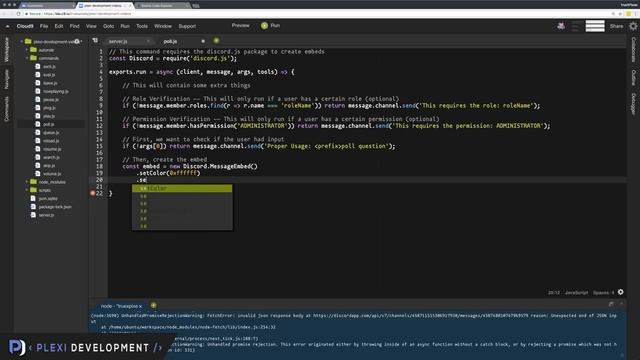Viewport: 640px width, 360px height.
Task: Expand the scripts folder
Action: tap(27, 190)
